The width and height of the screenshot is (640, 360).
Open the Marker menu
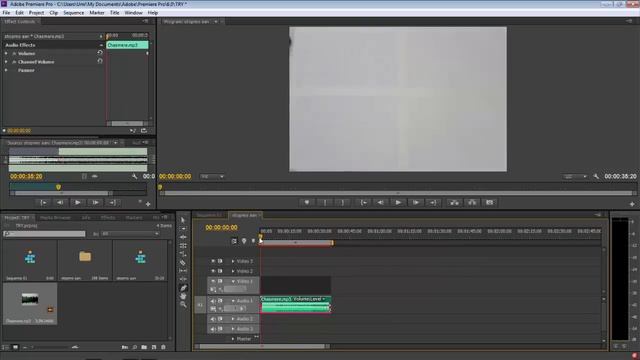97,13
